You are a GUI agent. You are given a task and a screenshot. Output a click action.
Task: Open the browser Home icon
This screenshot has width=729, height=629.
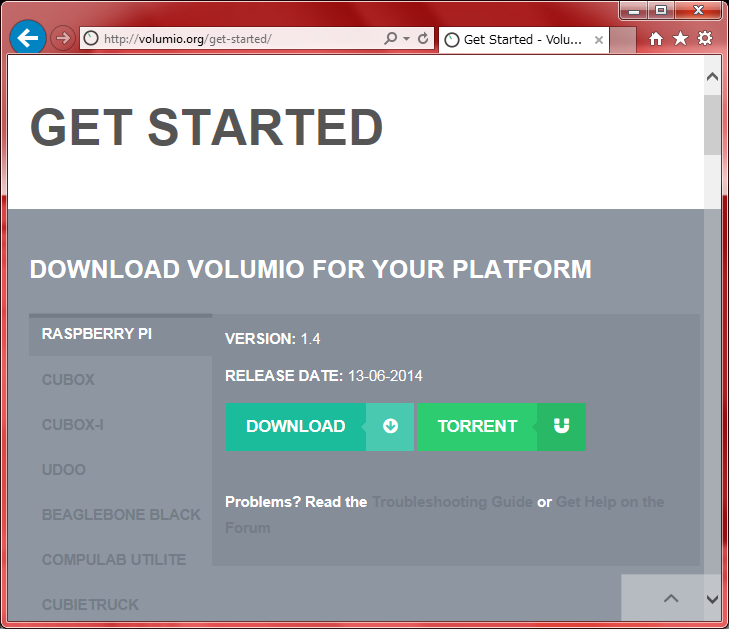(x=656, y=39)
